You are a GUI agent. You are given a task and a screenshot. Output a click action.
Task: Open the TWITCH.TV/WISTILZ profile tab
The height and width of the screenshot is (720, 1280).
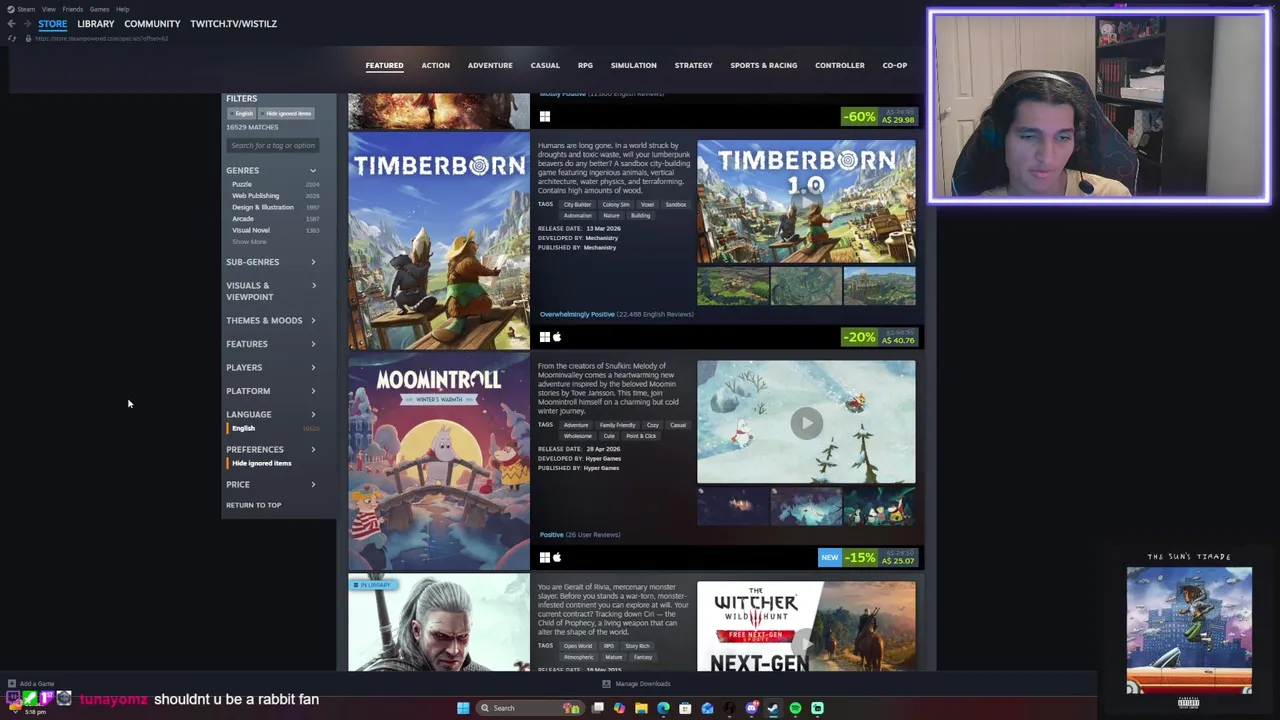tap(233, 24)
